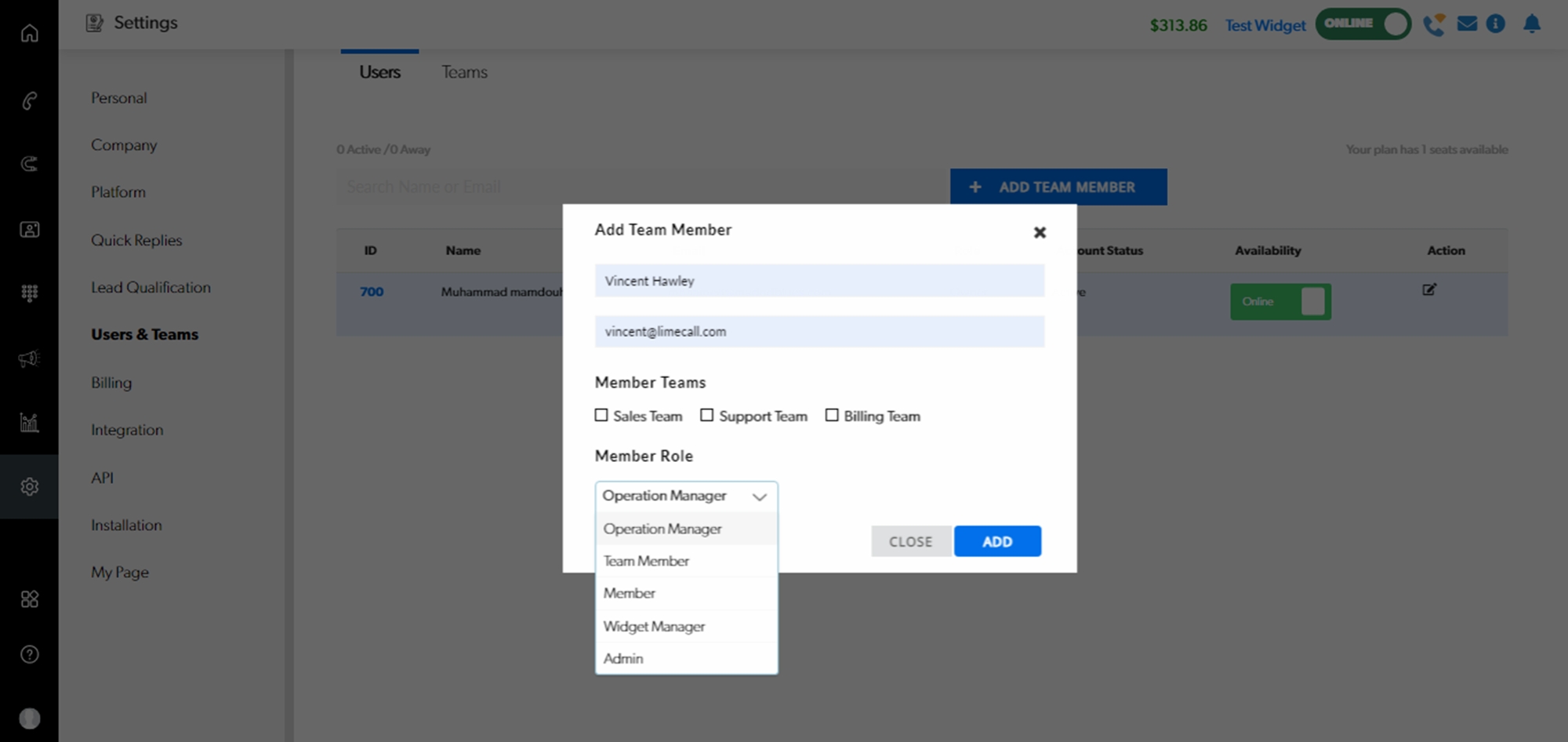
Task: Click the notification bell icon
Action: tap(1531, 24)
